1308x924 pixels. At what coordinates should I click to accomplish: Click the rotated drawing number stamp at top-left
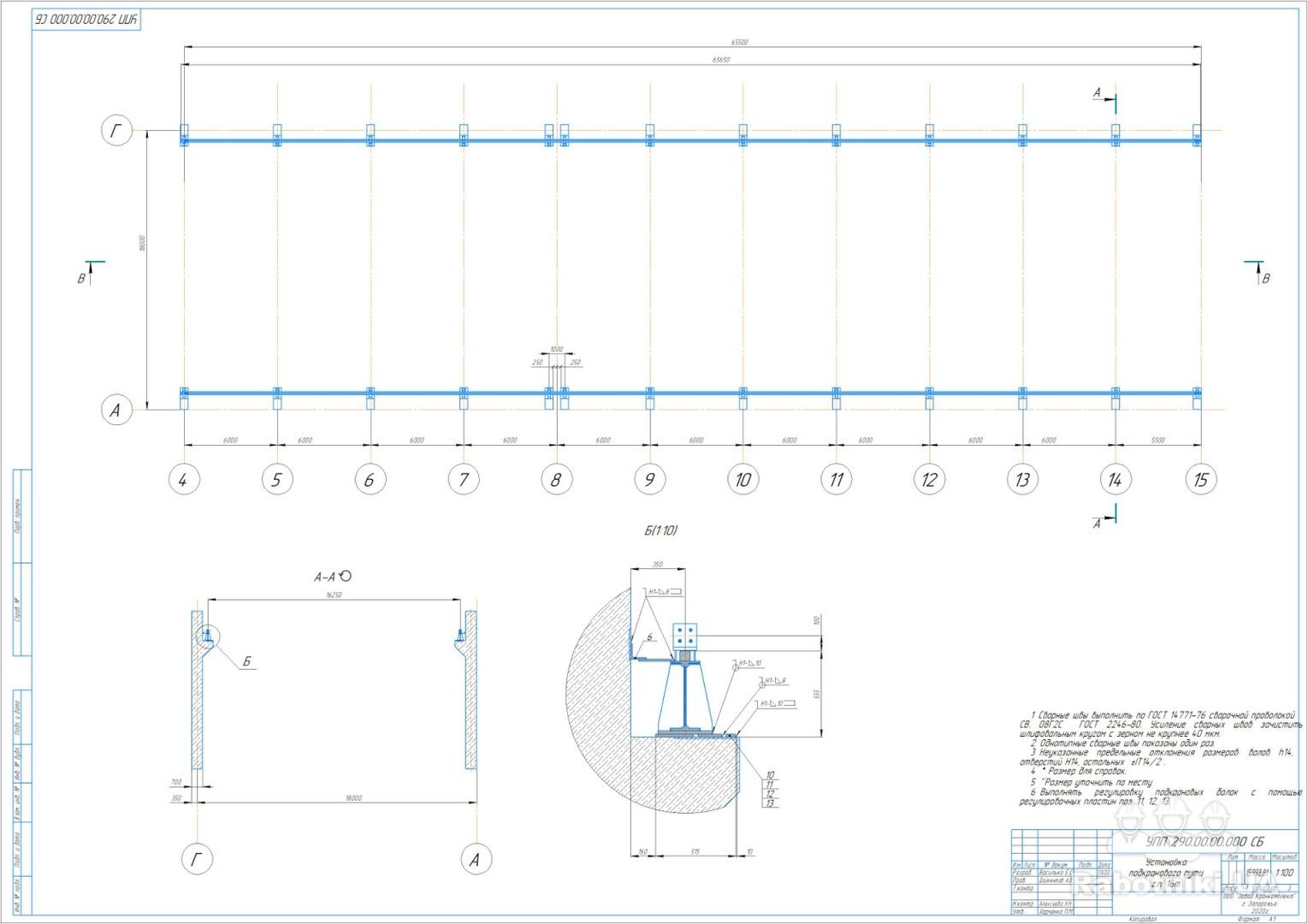point(86,20)
